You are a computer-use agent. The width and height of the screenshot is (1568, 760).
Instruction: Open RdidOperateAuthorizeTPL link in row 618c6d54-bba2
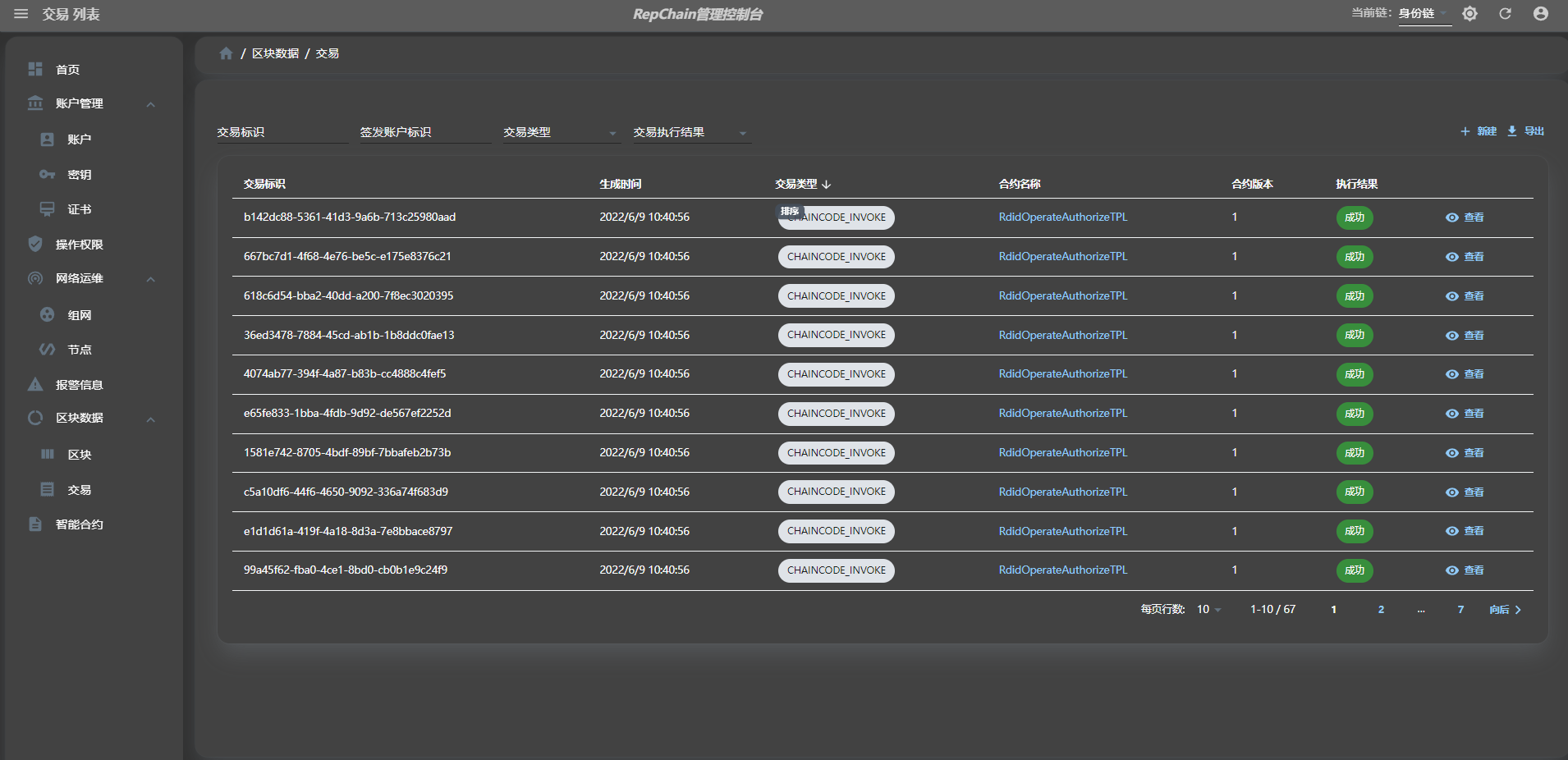1063,295
